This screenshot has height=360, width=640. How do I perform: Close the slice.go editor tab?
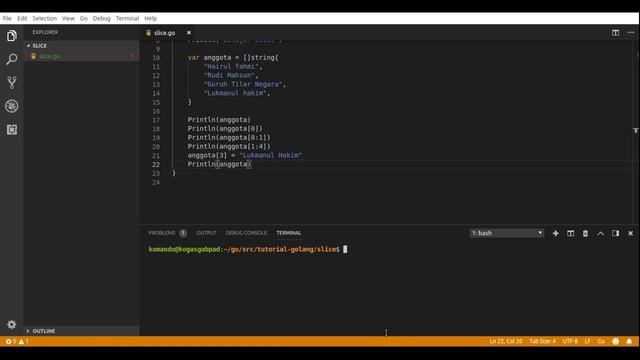coord(189,33)
